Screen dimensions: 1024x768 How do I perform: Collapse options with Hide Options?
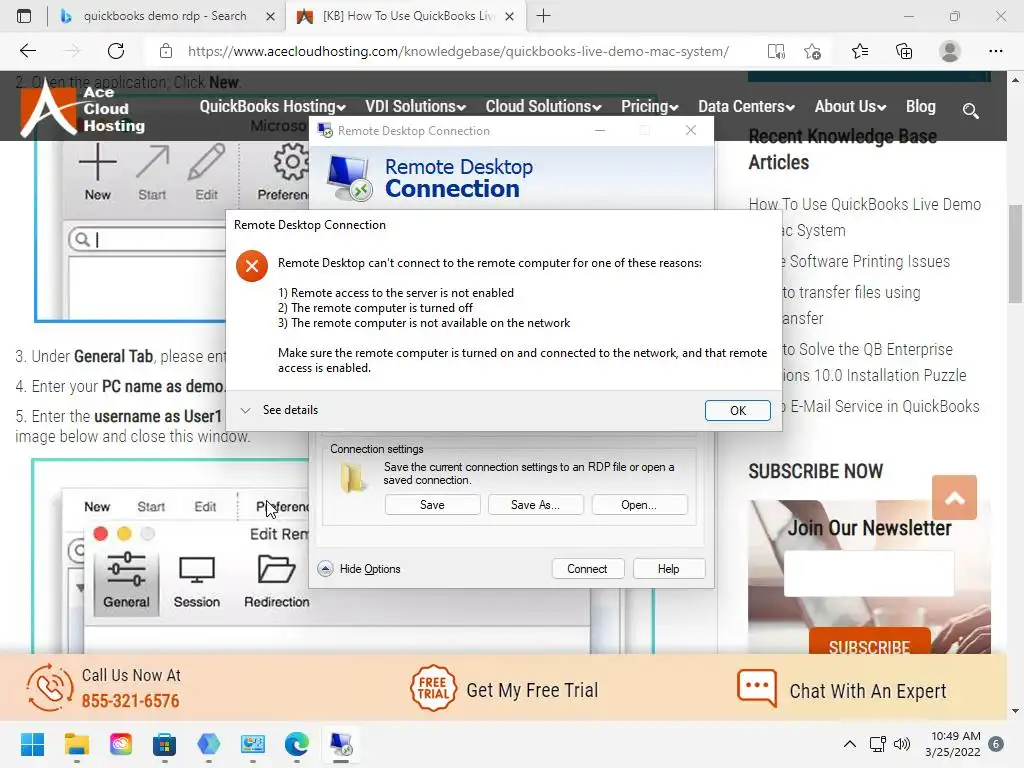(359, 569)
